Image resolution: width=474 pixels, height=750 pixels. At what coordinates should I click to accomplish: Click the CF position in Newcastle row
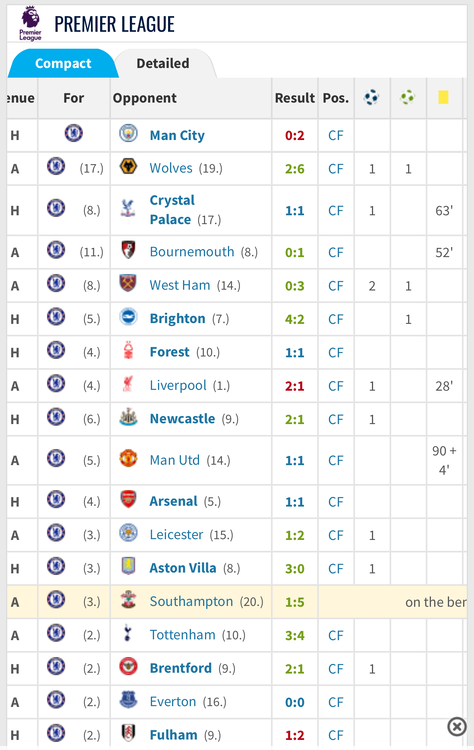point(335,419)
